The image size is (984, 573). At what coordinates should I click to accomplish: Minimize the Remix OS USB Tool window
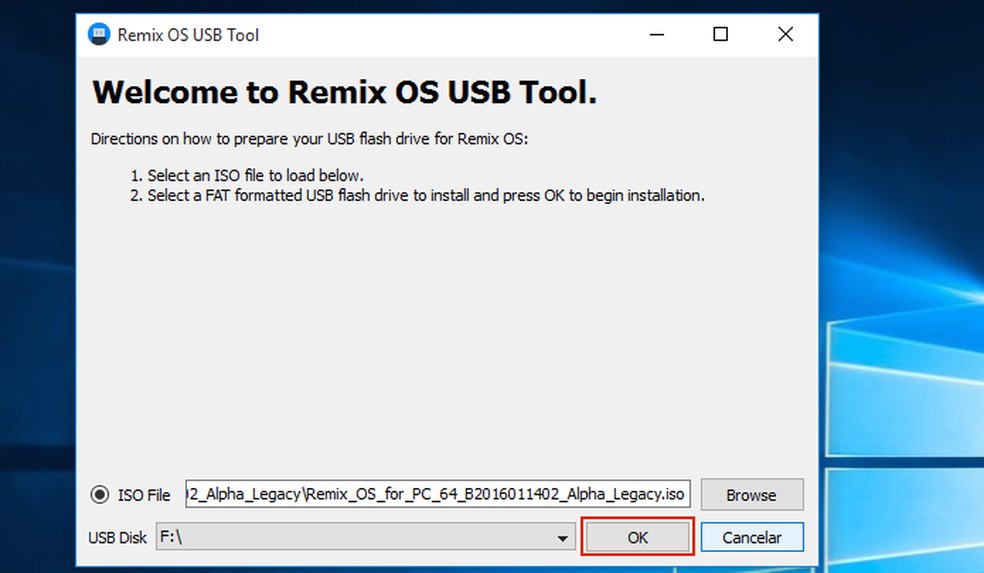[x=654, y=35]
